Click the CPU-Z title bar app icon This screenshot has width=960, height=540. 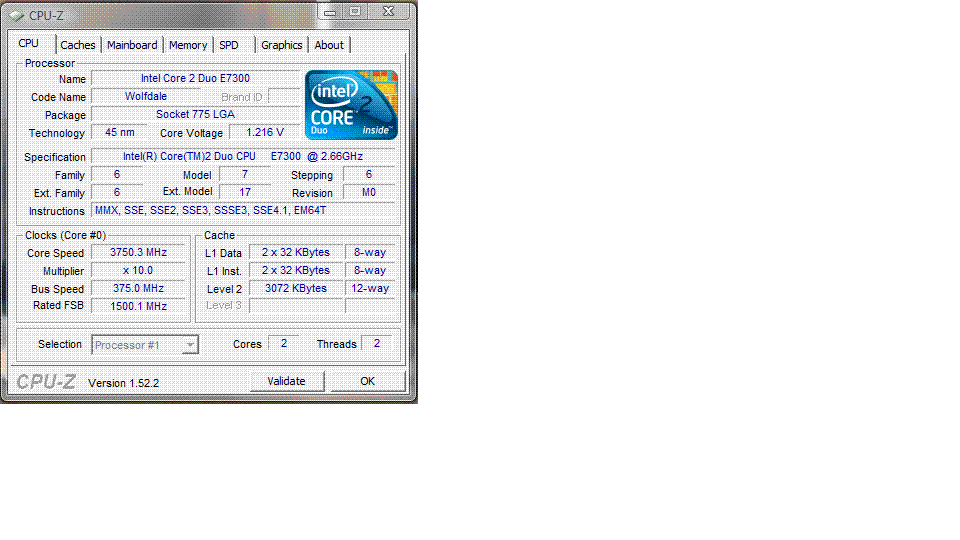coord(16,15)
